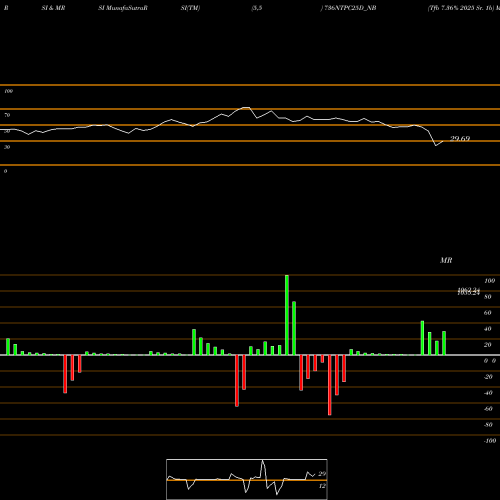The width and height of the screenshot is (500, 500).
Task: Click the '29' value in mini chart
Action: (322, 474)
